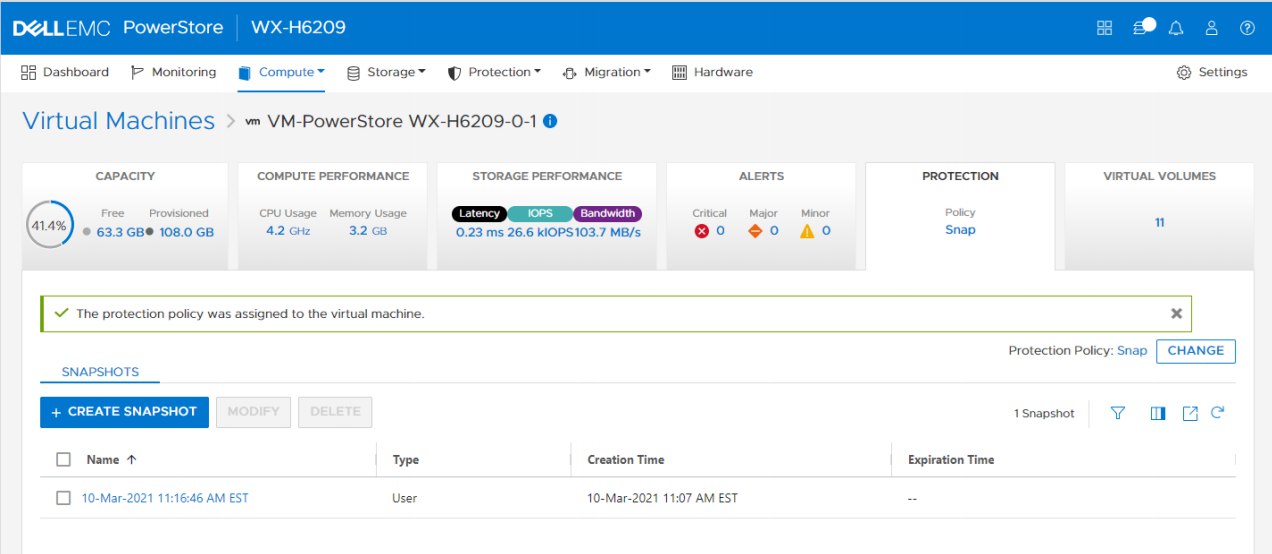Click the Major alerts orange icon
Screen dimensions: 1272x554
click(x=756, y=231)
